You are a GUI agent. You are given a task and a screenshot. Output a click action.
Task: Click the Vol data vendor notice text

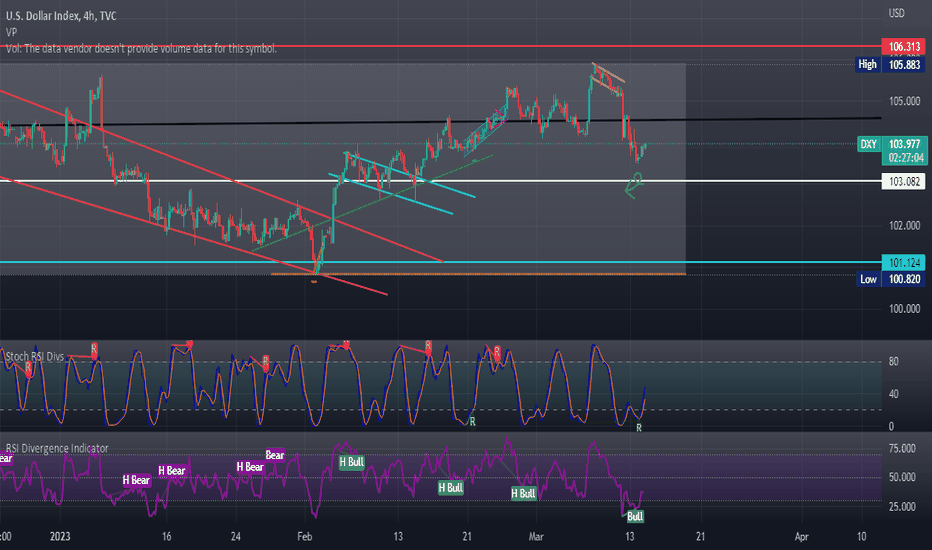tap(141, 49)
